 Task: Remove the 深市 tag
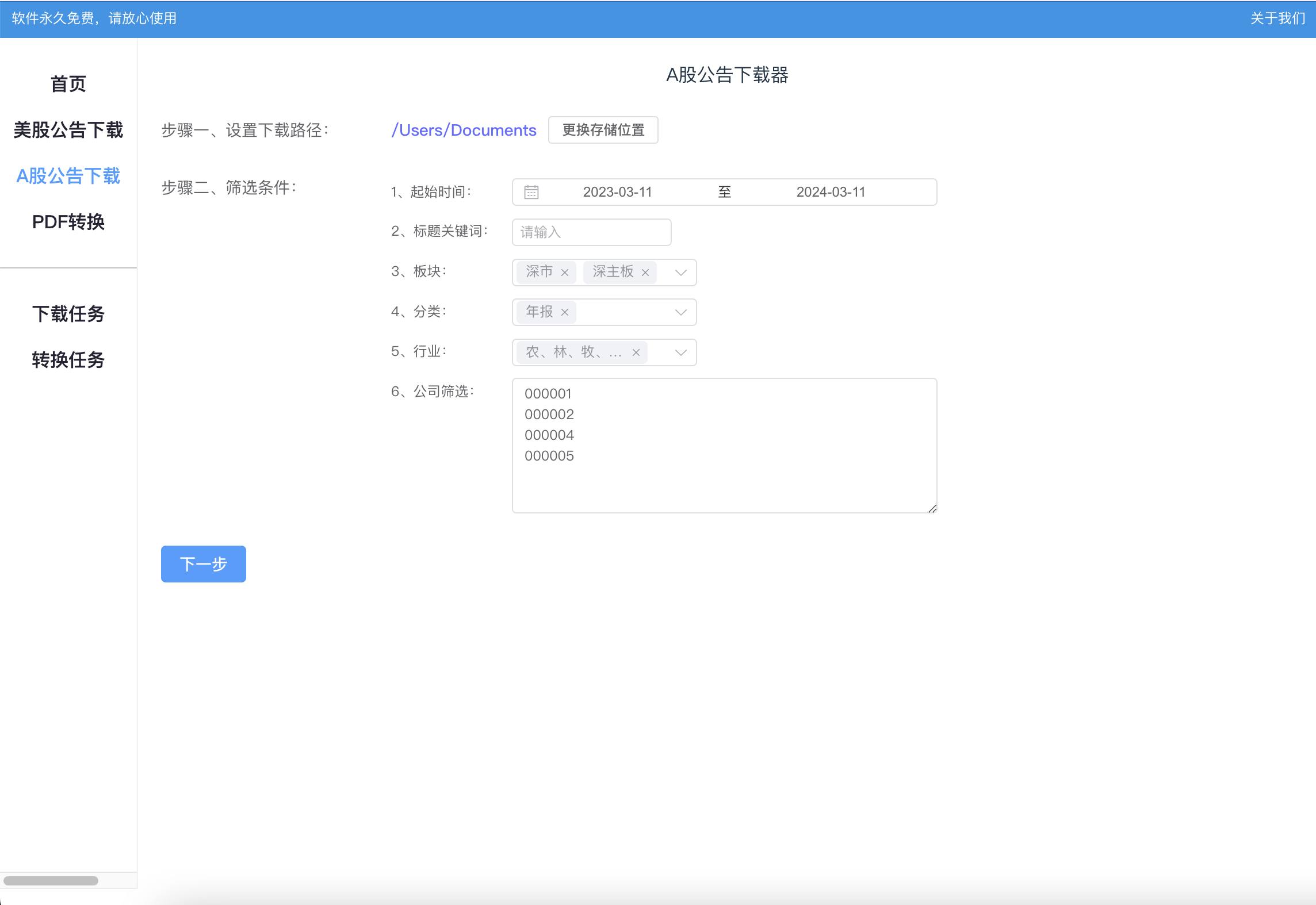pyautogui.click(x=565, y=273)
